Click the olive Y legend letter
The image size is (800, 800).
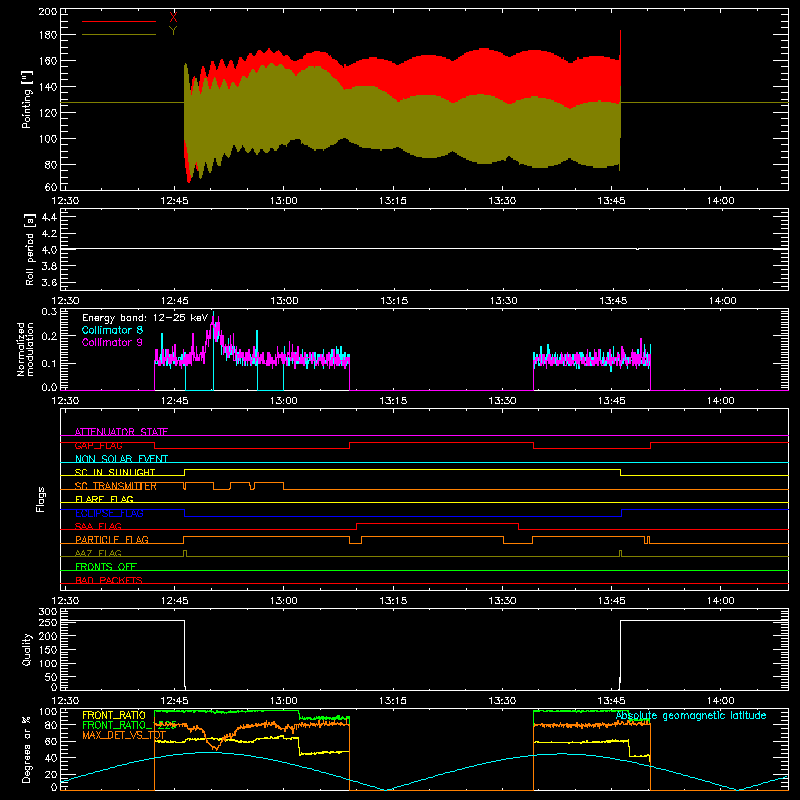pyautogui.click(x=173, y=31)
